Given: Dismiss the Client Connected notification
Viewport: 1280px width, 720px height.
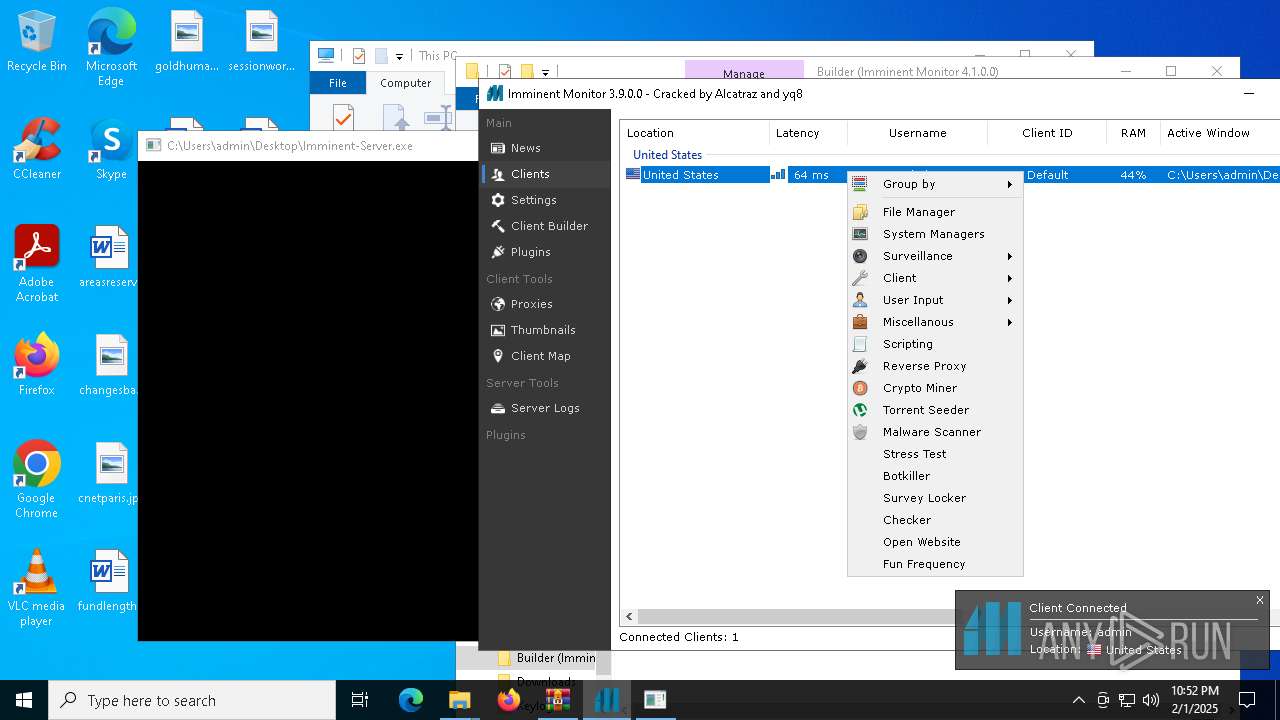Looking at the screenshot, I should pos(1260,600).
